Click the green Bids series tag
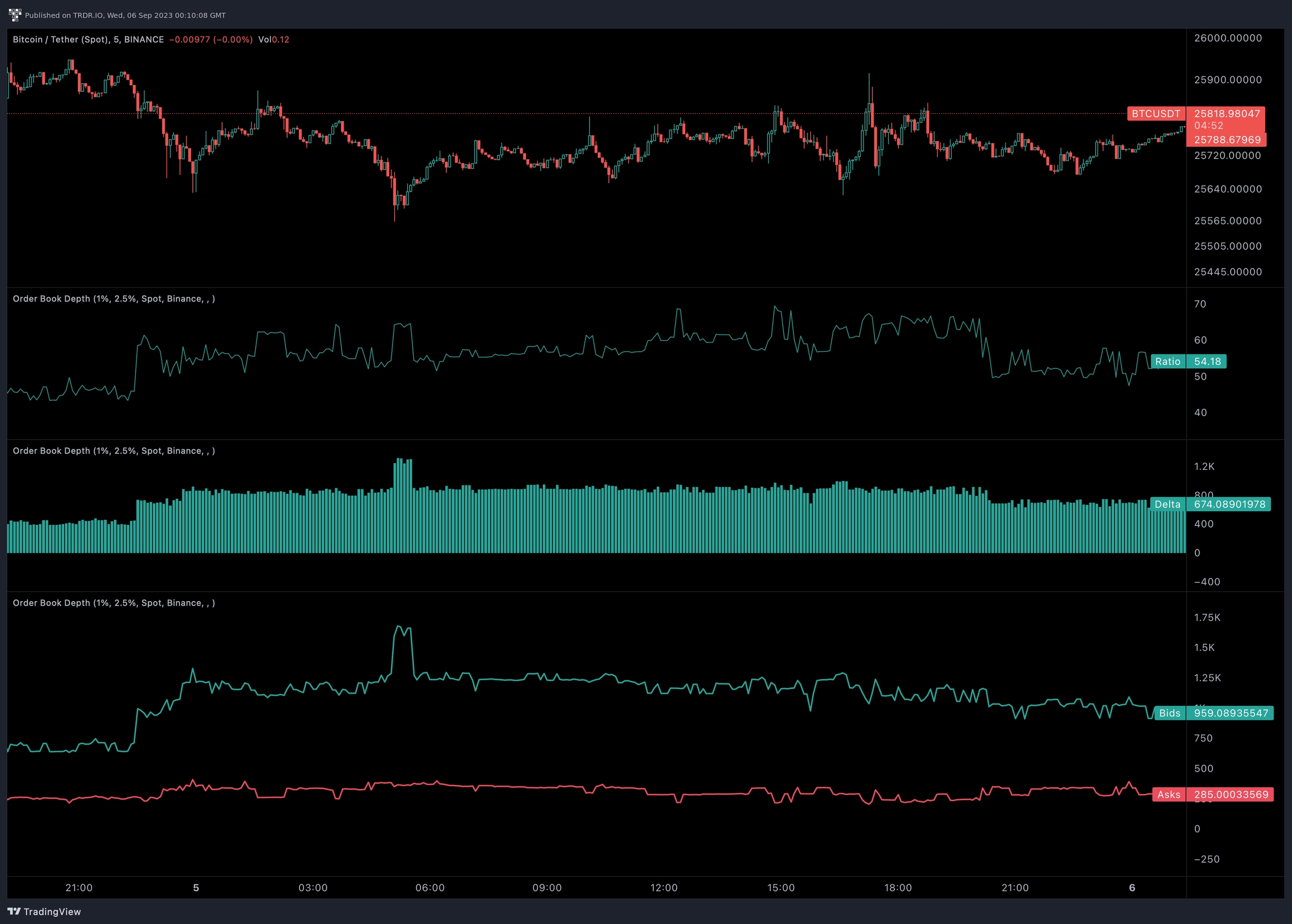 pyautogui.click(x=1169, y=713)
